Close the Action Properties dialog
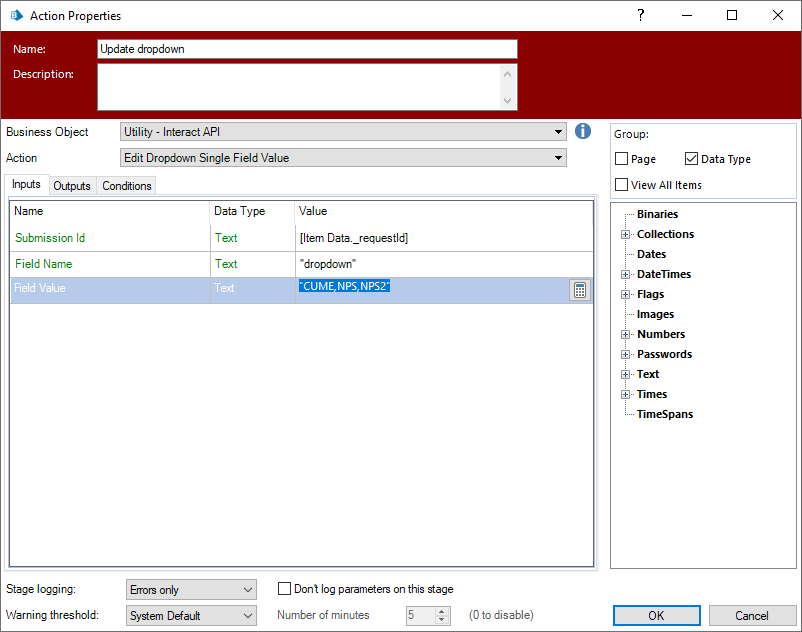Image resolution: width=802 pixels, height=632 pixels. (x=777, y=15)
